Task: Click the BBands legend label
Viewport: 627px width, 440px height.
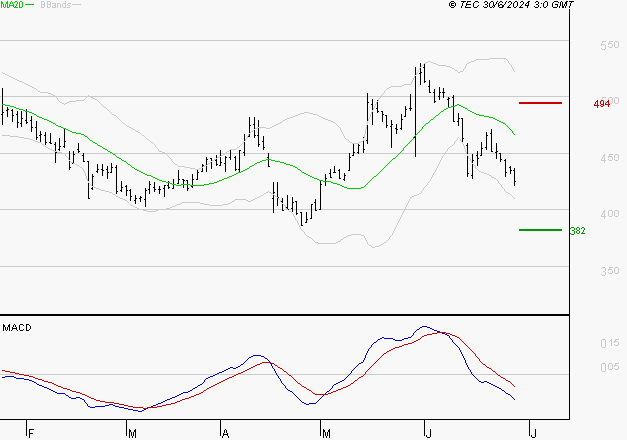Action: click(56, 5)
